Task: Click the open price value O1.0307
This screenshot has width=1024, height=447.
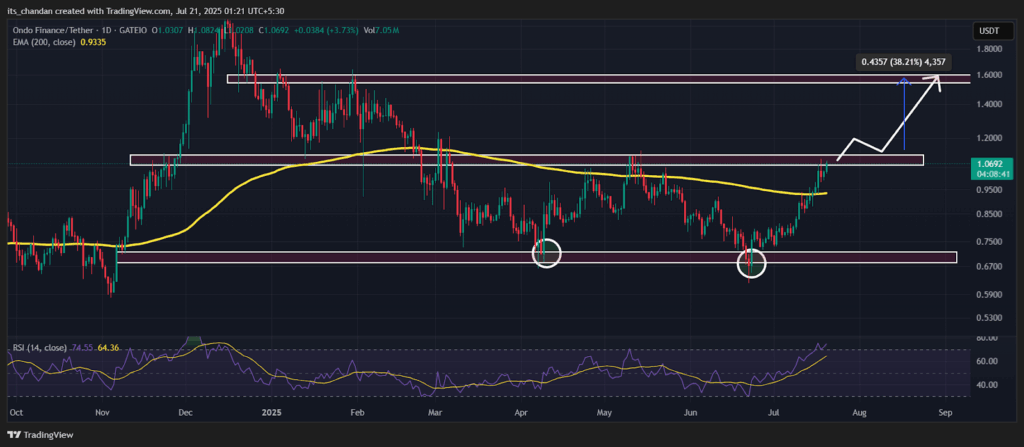Action: [x=168, y=31]
